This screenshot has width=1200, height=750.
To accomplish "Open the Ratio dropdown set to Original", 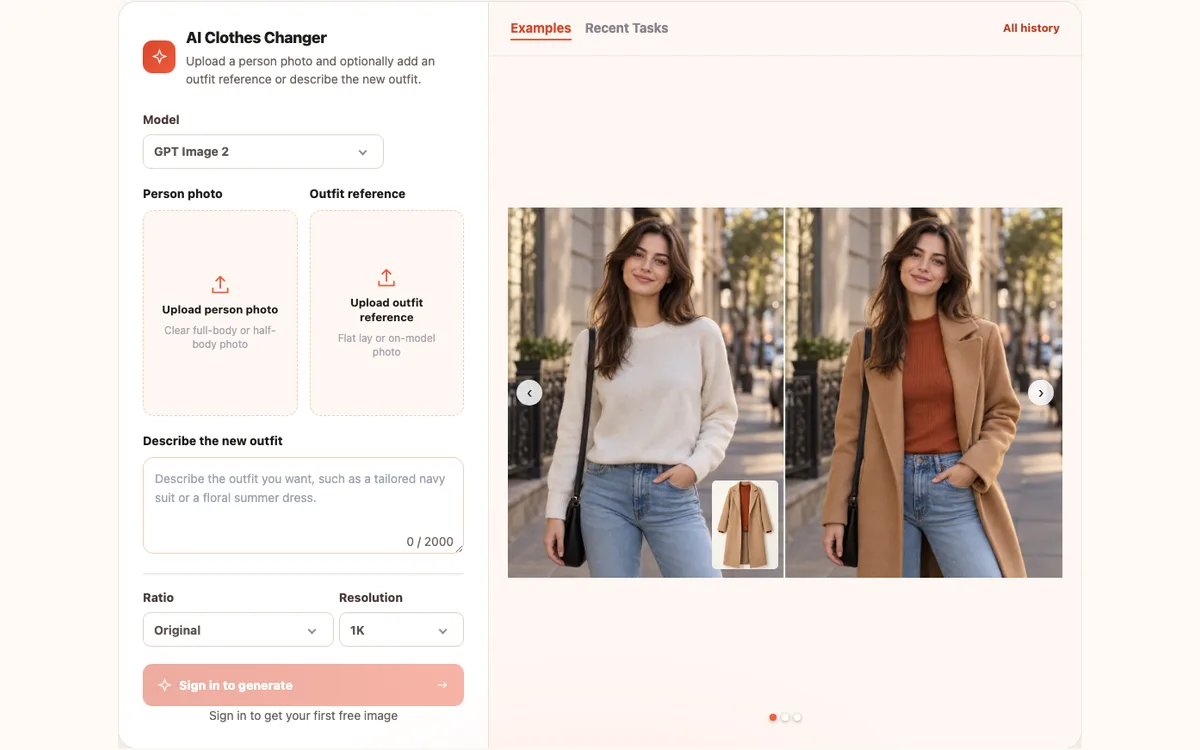I will coord(238,630).
